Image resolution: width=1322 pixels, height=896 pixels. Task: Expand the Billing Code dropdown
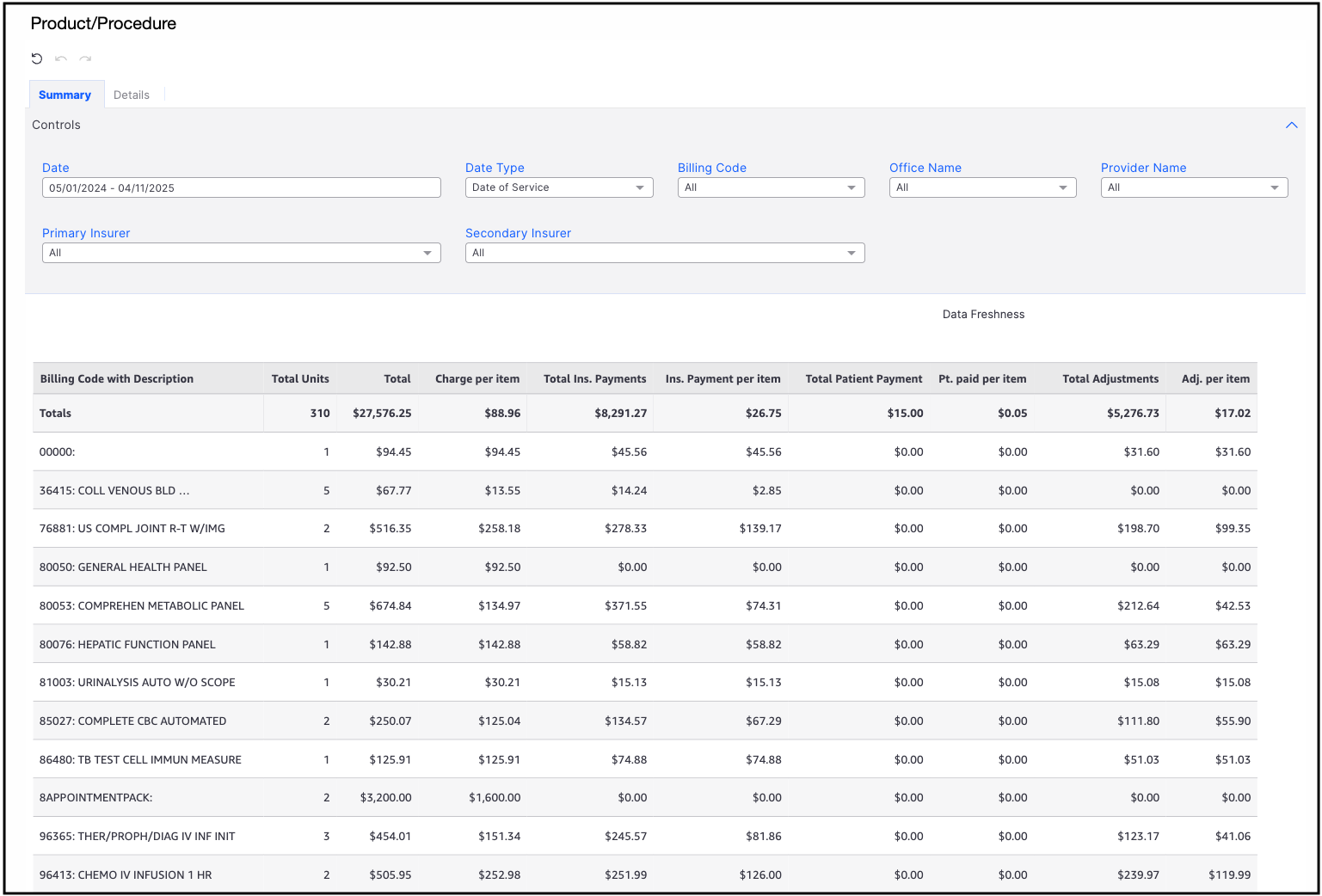click(771, 187)
